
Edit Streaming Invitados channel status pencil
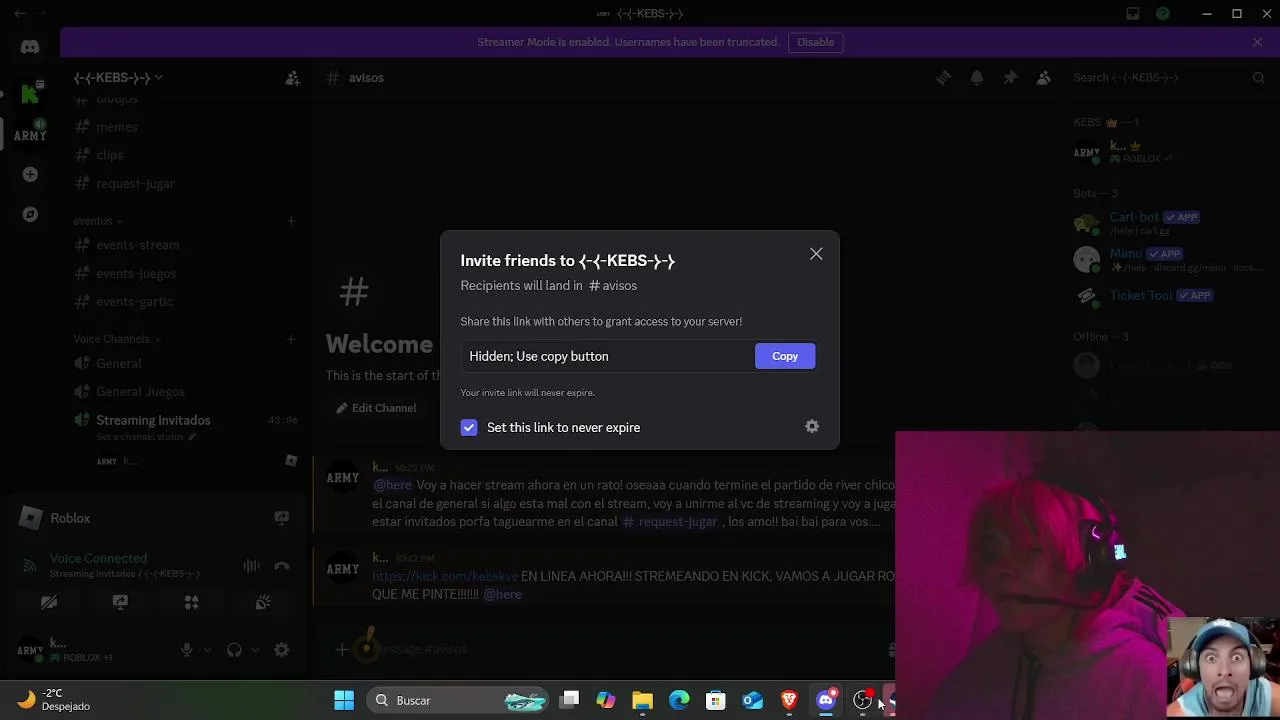coord(192,437)
